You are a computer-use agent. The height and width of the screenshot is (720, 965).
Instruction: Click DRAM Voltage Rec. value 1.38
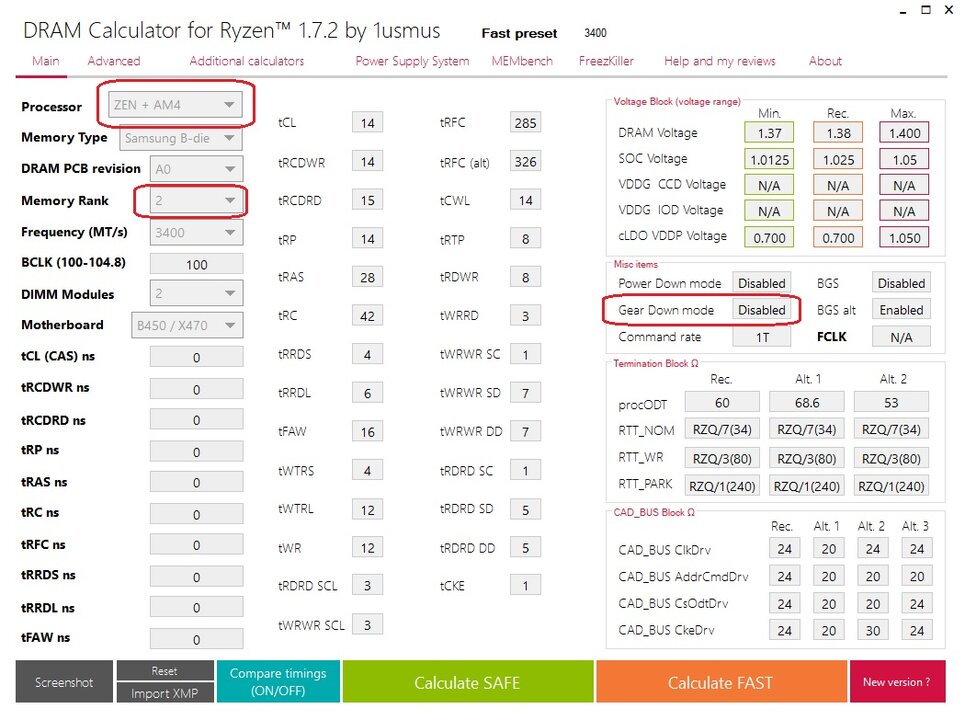coord(838,133)
